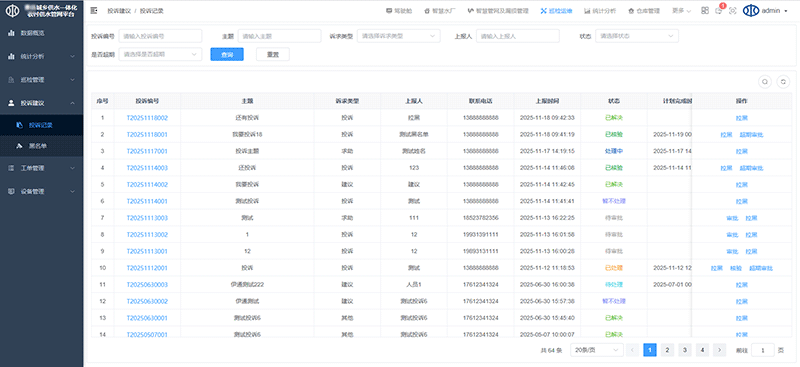Click the 驾驶舱 monitor icon in top navigation

pos(389,11)
